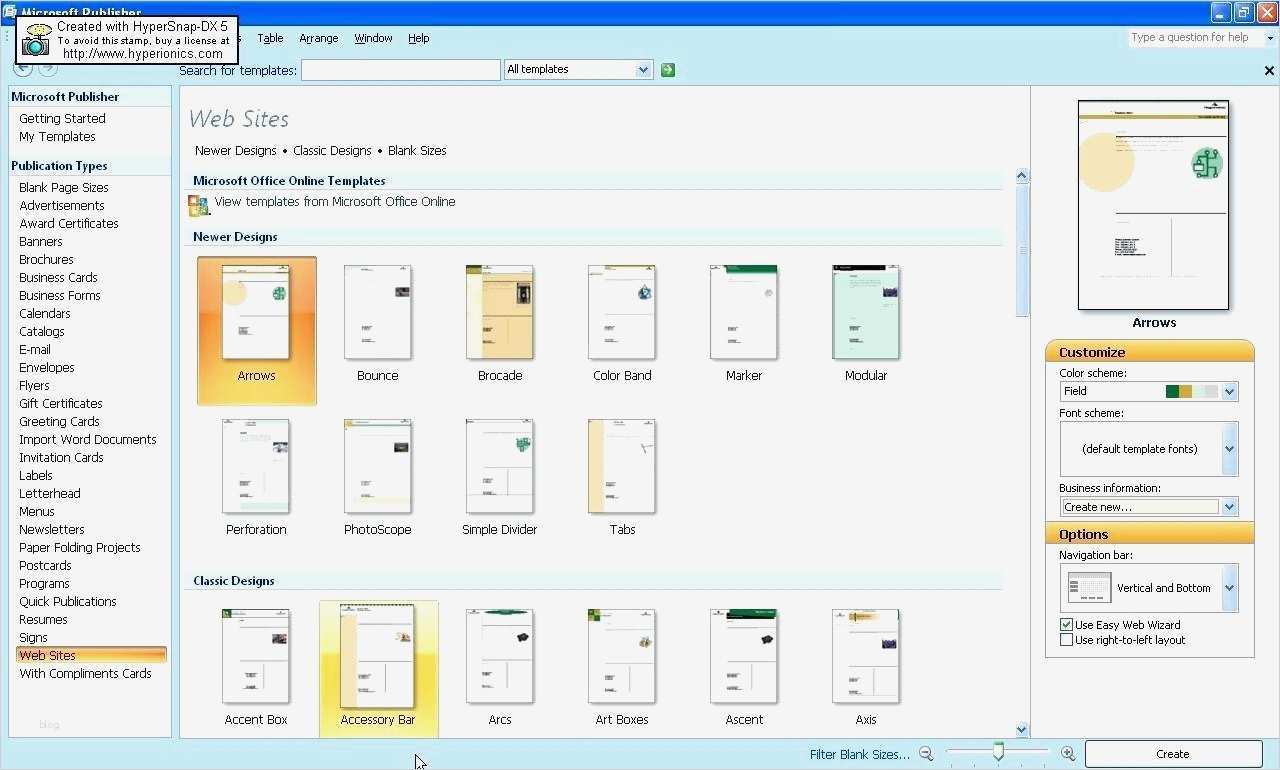1280x770 pixels.
Task: Open the Window menu
Action: pyautogui.click(x=373, y=38)
